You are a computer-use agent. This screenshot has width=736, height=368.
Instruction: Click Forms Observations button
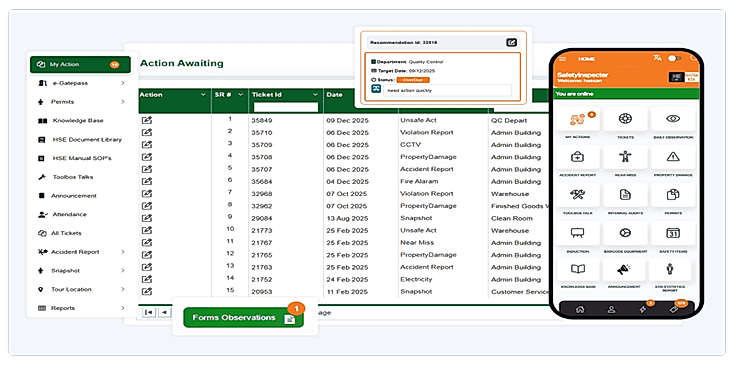tap(243, 318)
